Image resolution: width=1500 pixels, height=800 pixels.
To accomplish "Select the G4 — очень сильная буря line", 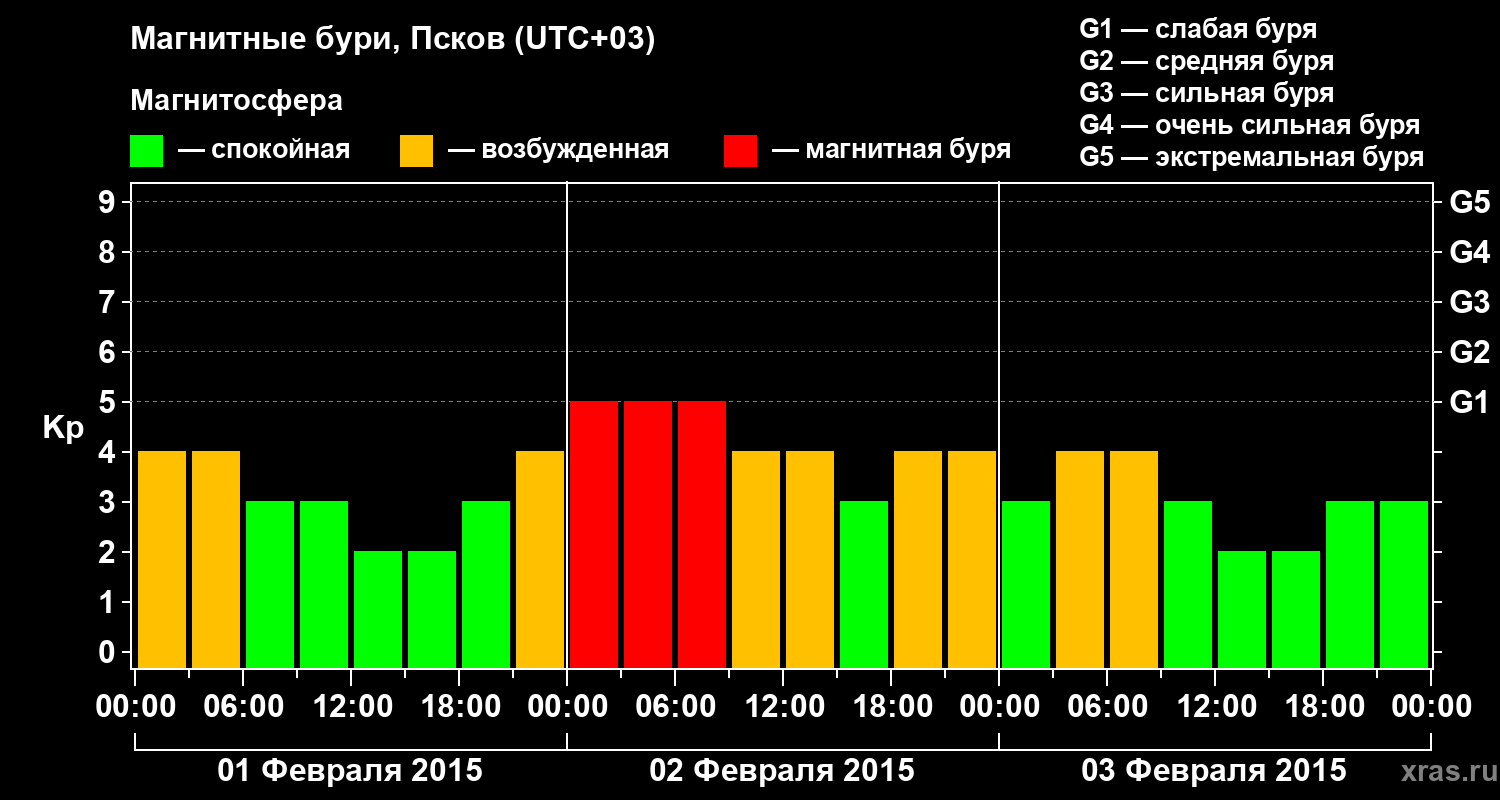I will pyautogui.click(x=1249, y=125).
